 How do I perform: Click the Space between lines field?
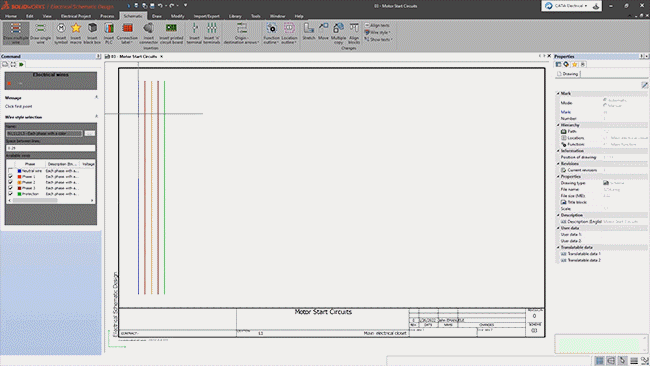[51, 148]
